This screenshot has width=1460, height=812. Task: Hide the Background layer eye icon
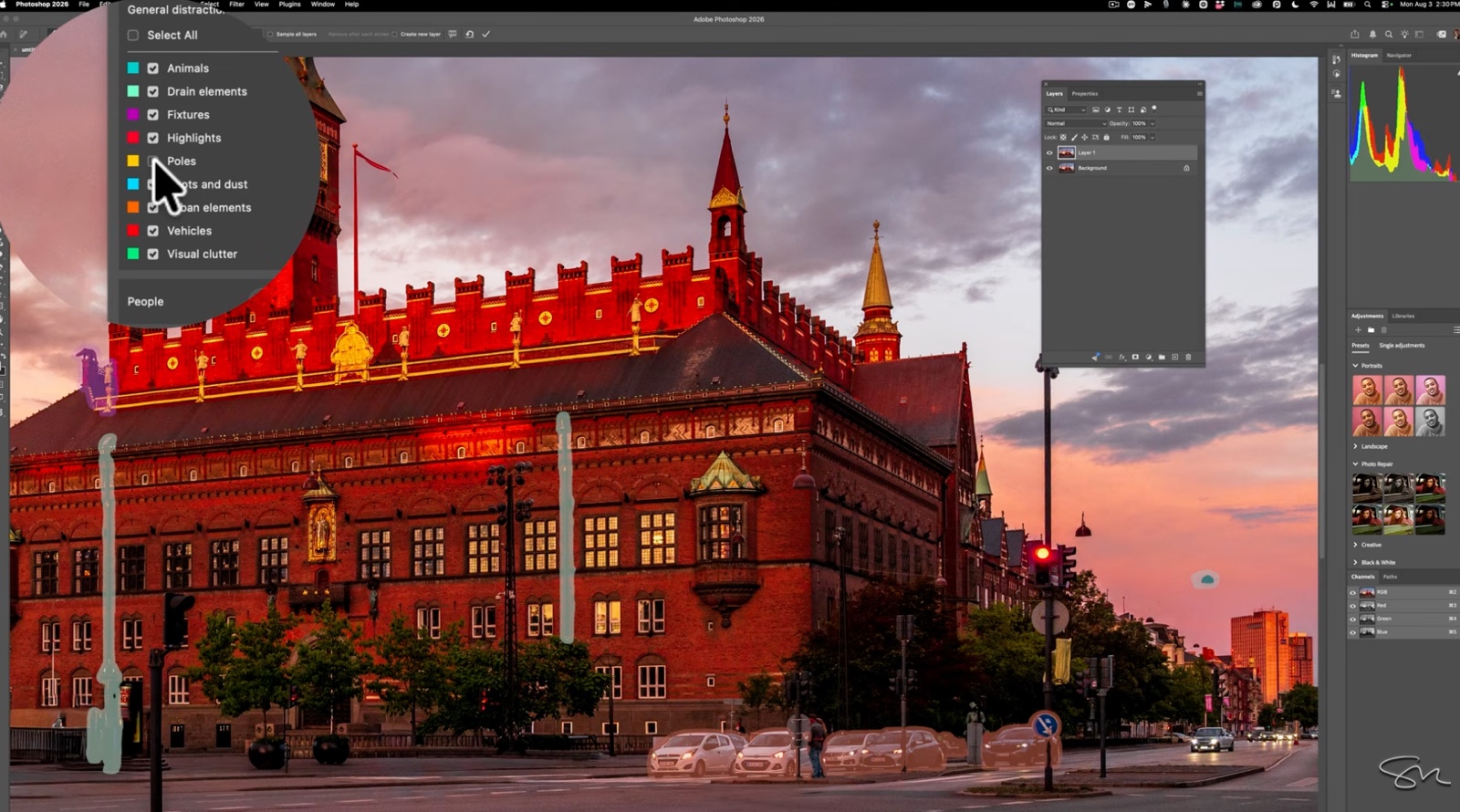pos(1049,168)
